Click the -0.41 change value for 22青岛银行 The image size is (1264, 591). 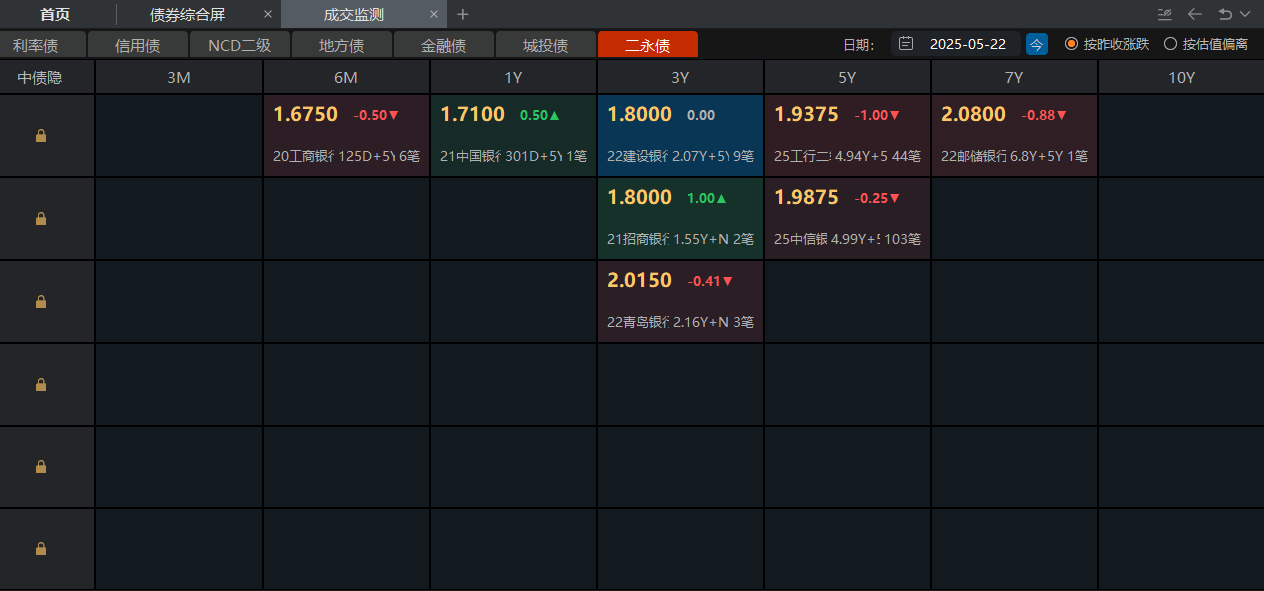tap(710, 281)
